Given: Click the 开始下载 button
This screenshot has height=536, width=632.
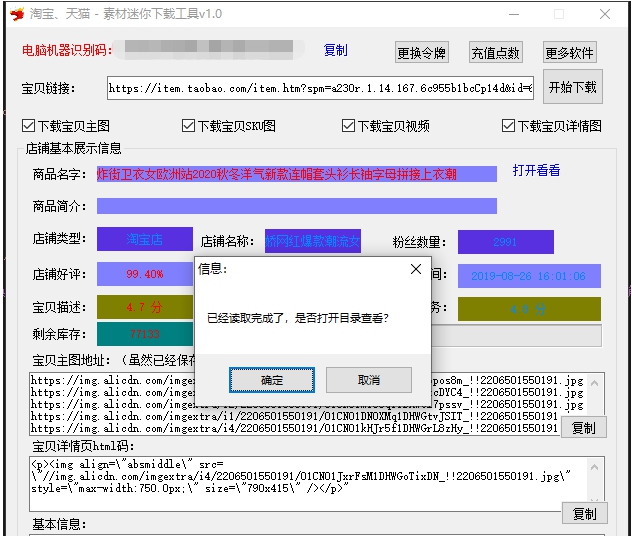Looking at the screenshot, I should [x=572, y=87].
